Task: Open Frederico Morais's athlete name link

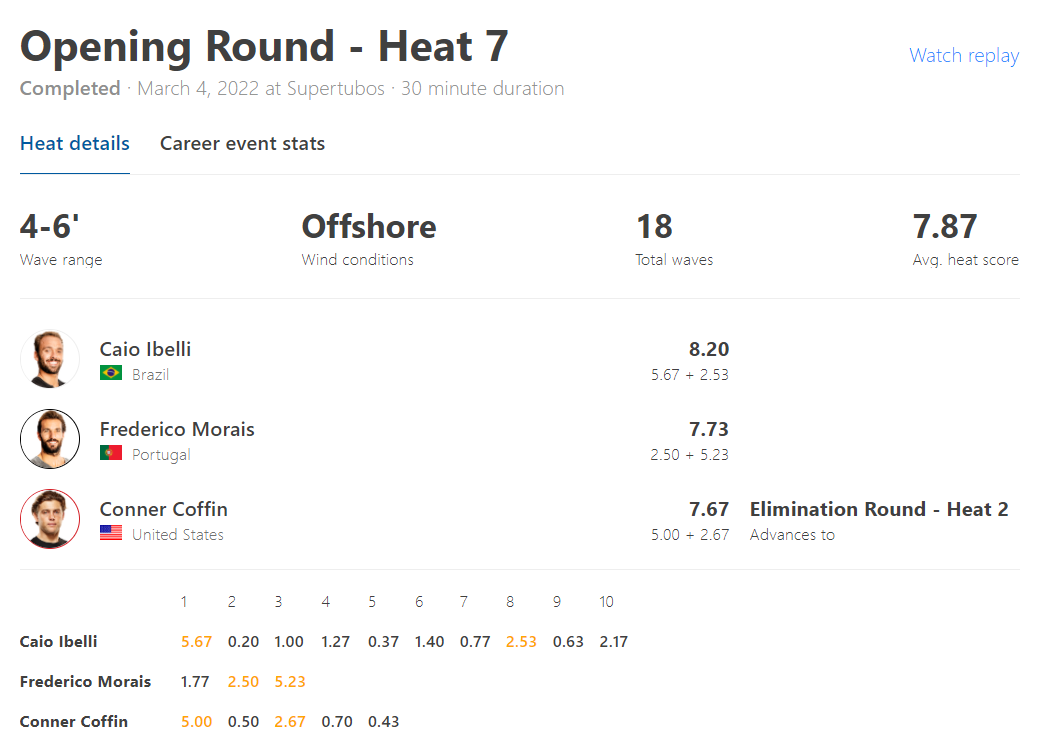Action: click(177, 429)
